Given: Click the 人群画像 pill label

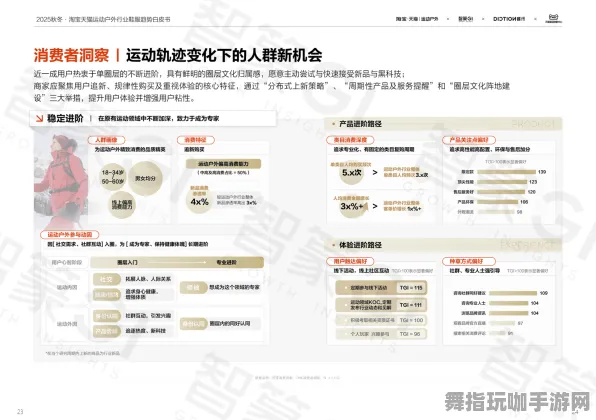Looking at the screenshot, I should [x=106, y=140].
